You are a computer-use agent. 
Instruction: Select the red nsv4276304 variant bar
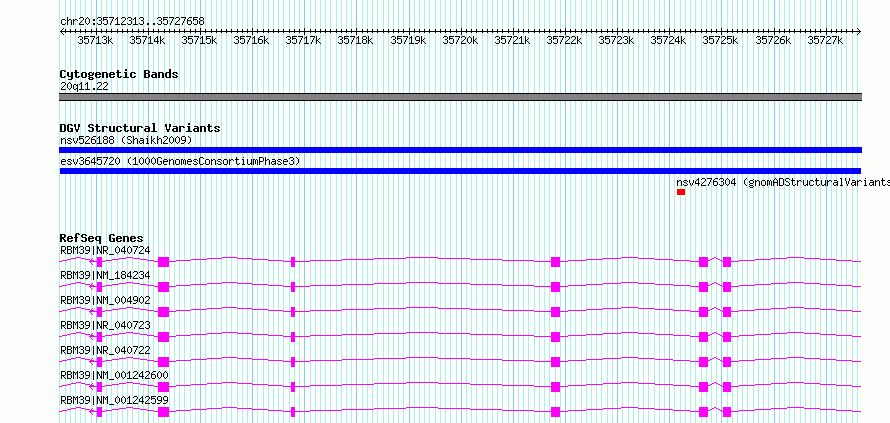coord(681,192)
